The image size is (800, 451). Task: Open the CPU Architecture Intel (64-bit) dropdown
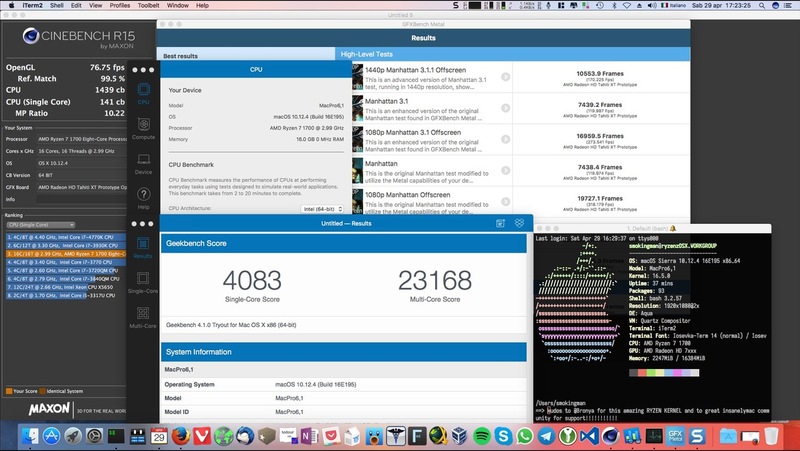[322, 209]
